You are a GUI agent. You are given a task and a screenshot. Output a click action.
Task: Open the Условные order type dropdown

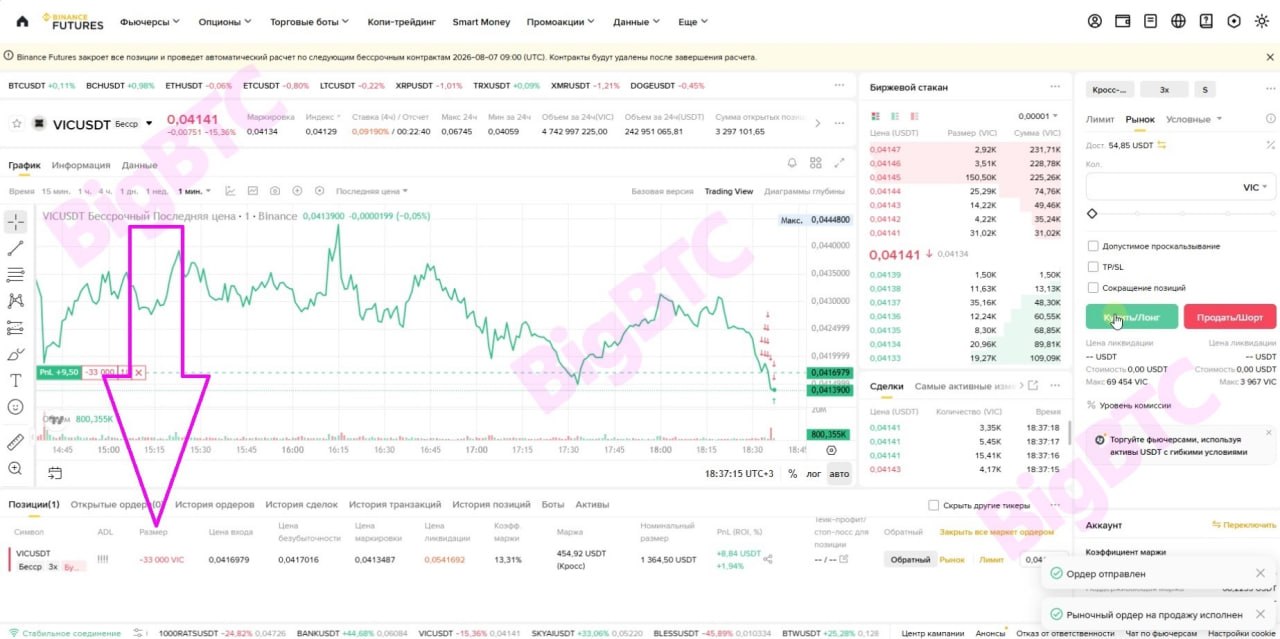tap(1194, 119)
